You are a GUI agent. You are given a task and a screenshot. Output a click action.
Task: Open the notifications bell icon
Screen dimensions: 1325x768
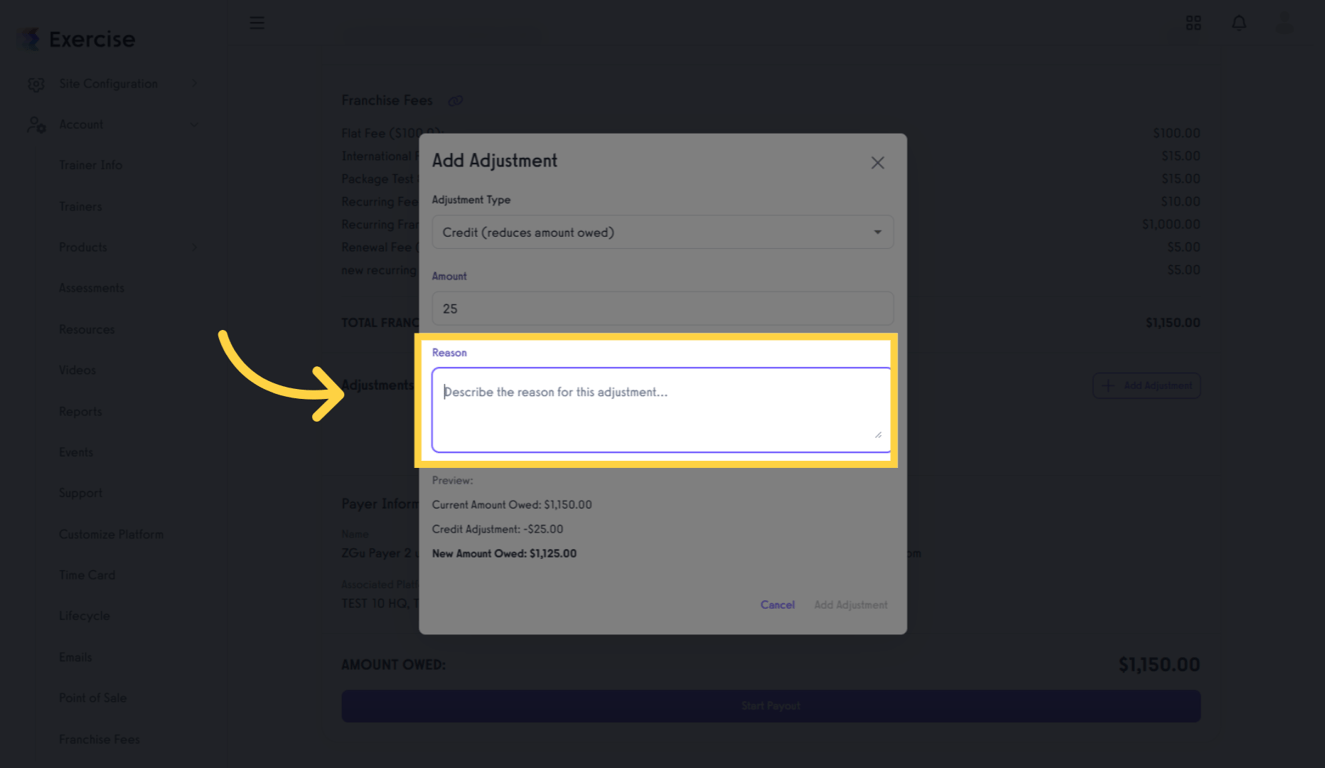1239,22
